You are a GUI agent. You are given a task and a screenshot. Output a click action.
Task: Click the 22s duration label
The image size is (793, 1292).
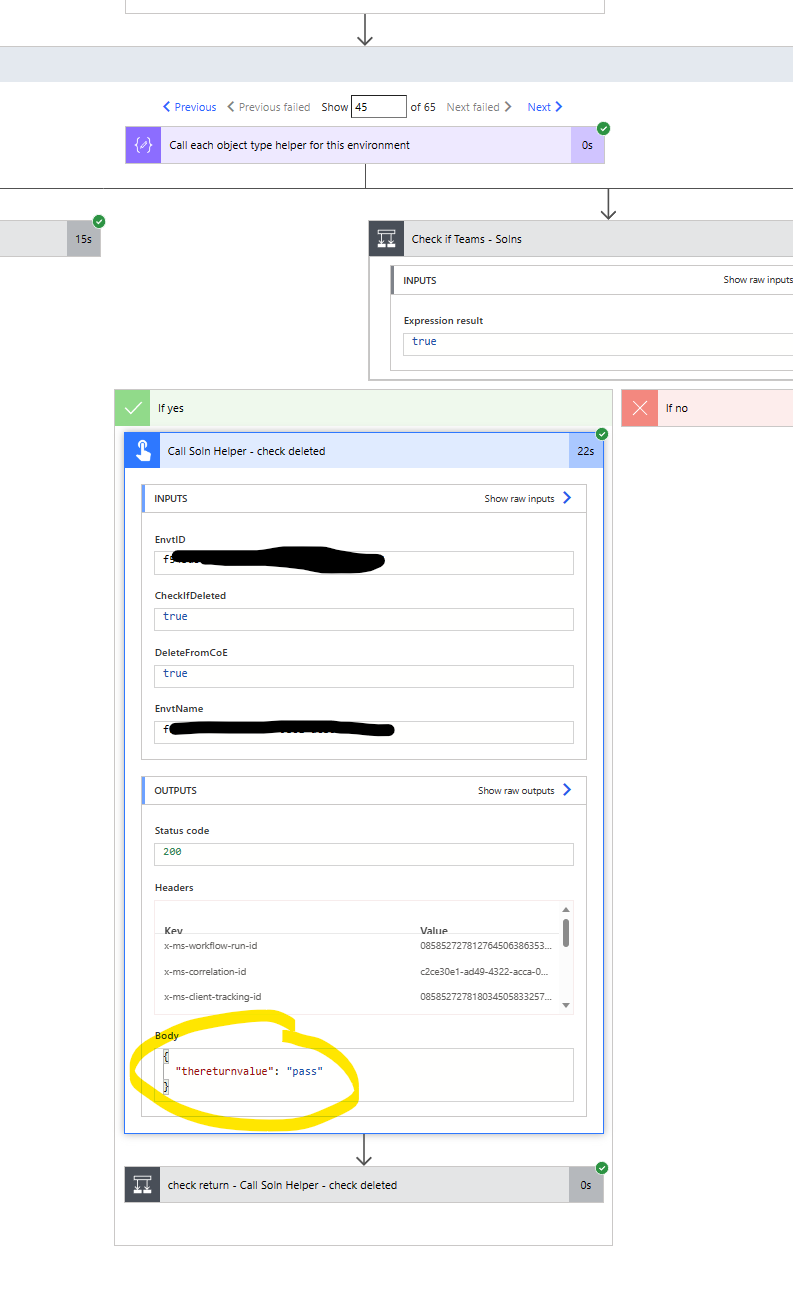(x=586, y=451)
